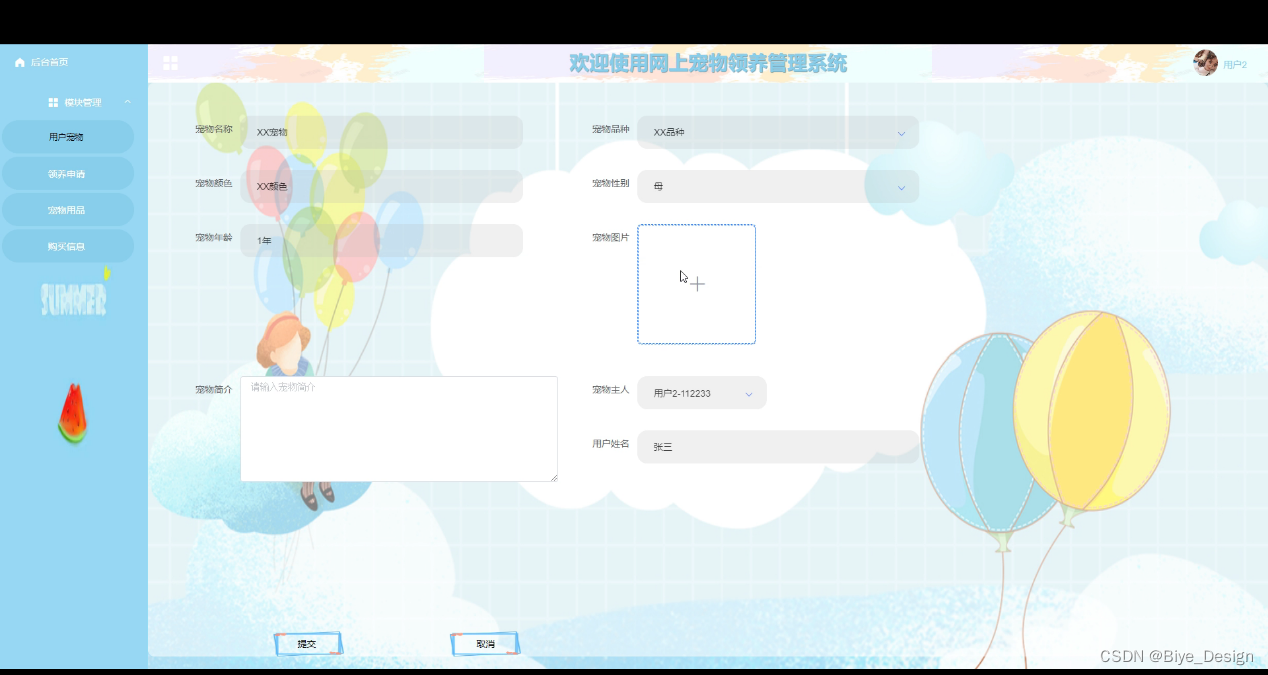Open the 宠物品种 dropdown

pyautogui.click(x=778, y=132)
